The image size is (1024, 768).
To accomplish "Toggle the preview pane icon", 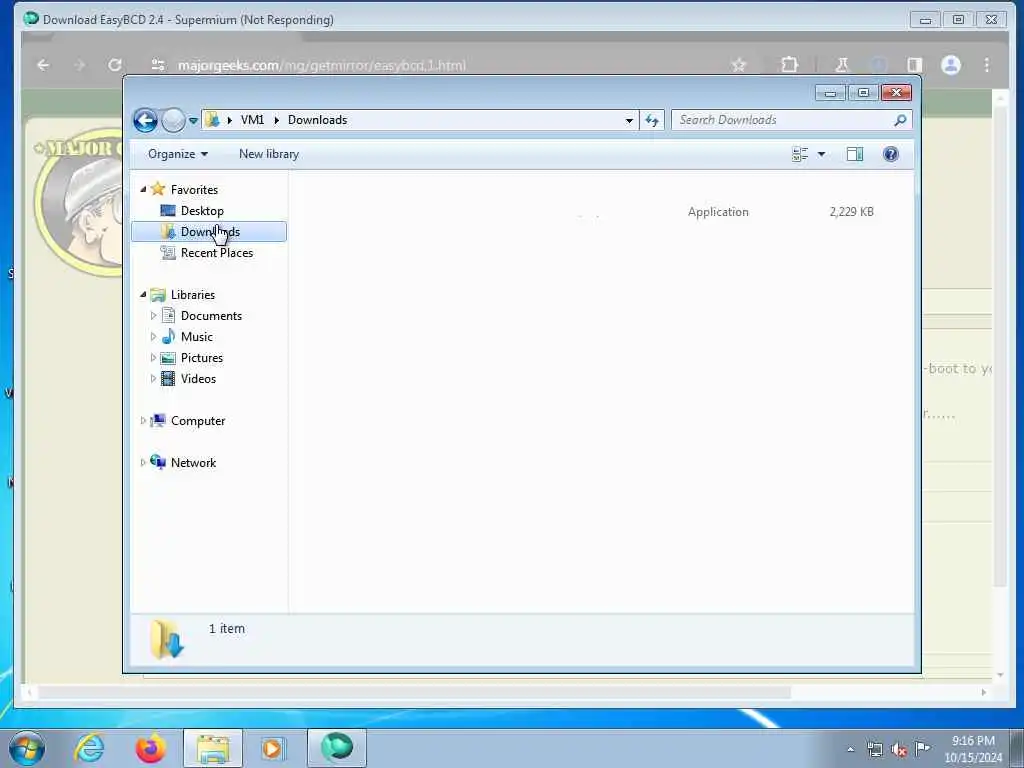I will [855, 154].
